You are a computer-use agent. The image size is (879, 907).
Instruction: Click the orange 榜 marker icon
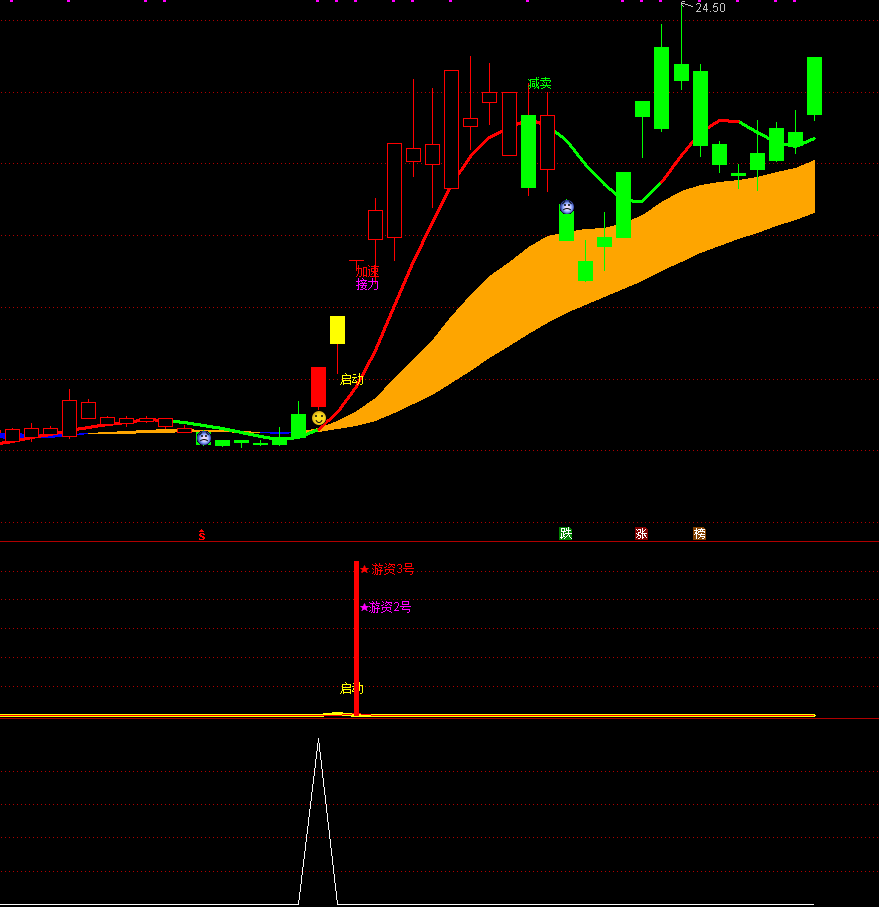point(700,534)
